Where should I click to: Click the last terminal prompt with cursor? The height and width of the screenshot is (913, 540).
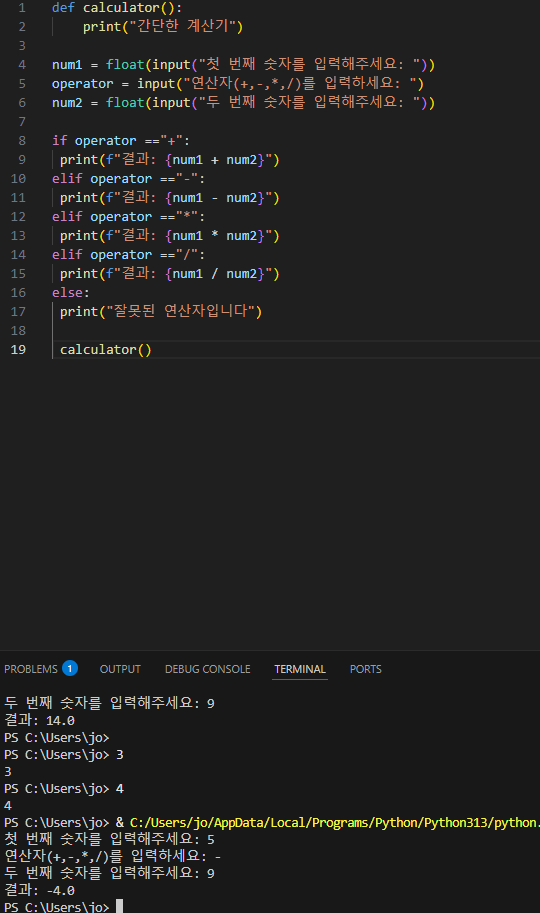pos(63,906)
